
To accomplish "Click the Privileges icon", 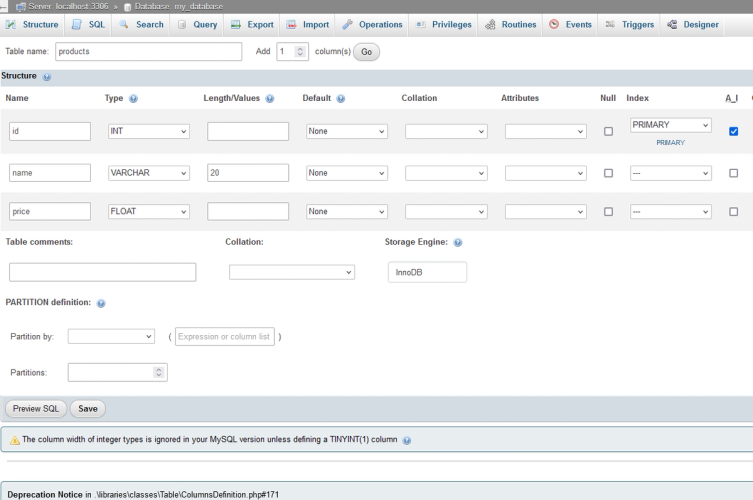I will [x=421, y=24].
